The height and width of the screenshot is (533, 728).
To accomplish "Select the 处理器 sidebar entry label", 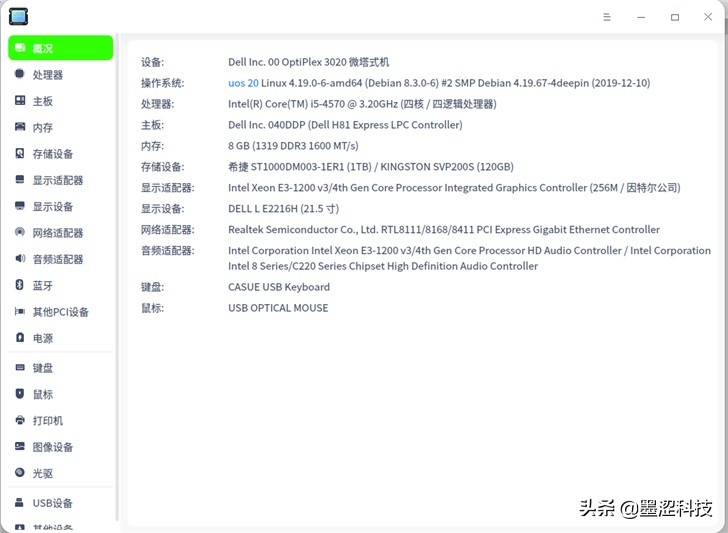I will point(48,75).
